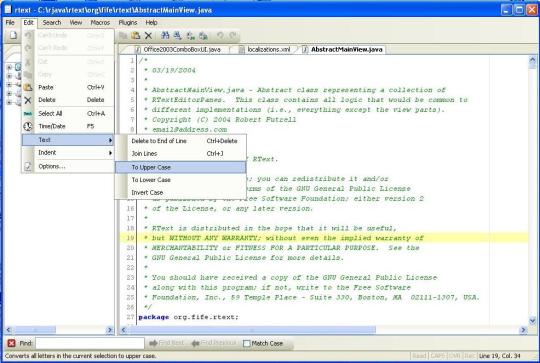540x363 pixels.
Task: Click the Options icon in Edit menu
Action: pos(28,166)
